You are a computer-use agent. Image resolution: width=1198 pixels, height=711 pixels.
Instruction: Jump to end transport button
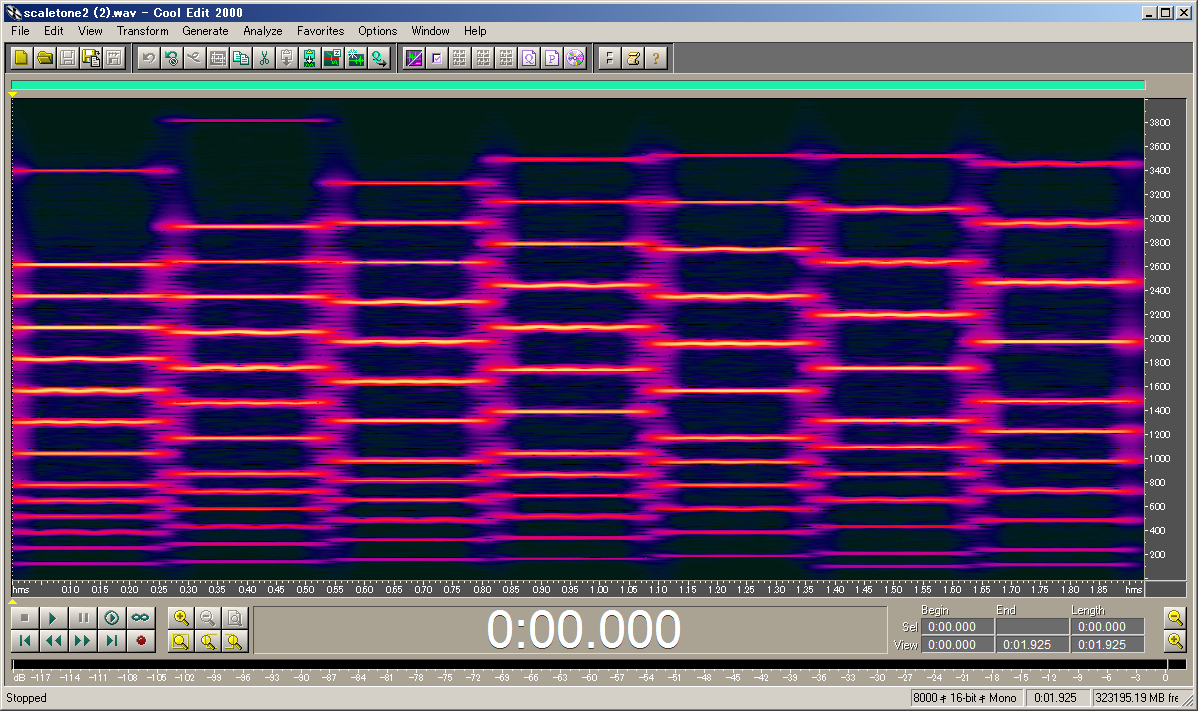point(112,641)
